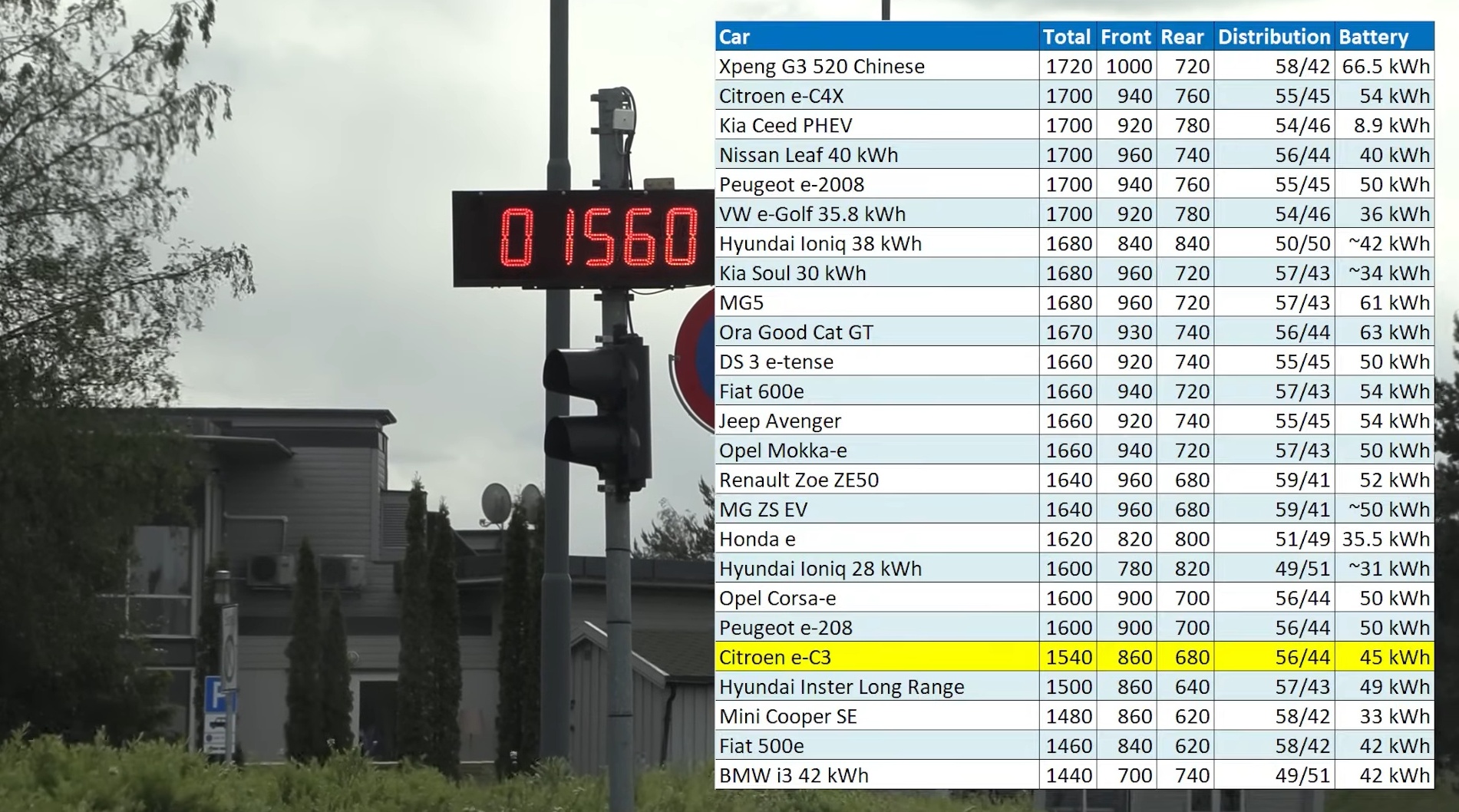The image size is (1459, 812).
Task: Select the 'DS 3 e-tense' cell
Action: point(877,361)
